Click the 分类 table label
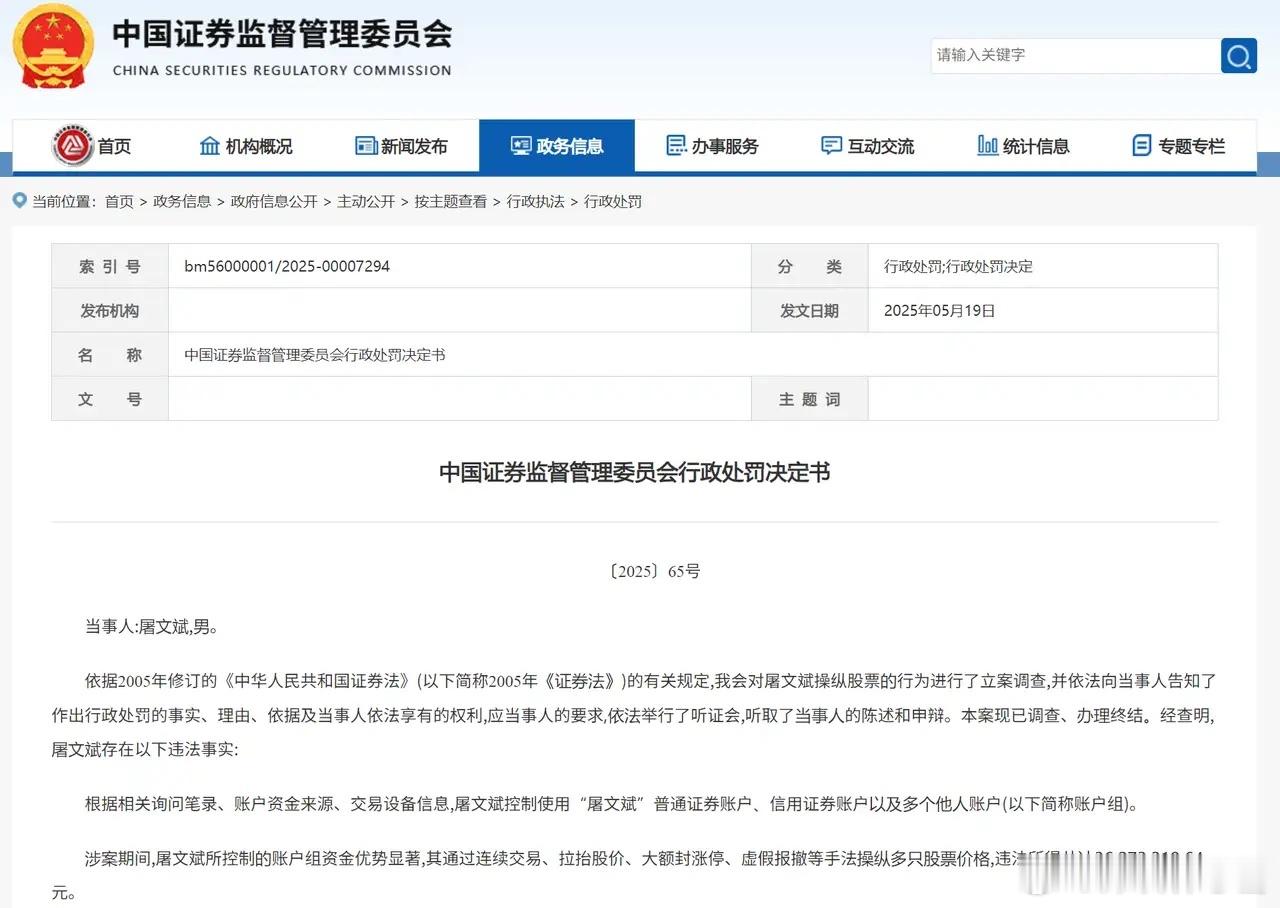The height and width of the screenshot is (908, 1280). [x=810, y=266]
